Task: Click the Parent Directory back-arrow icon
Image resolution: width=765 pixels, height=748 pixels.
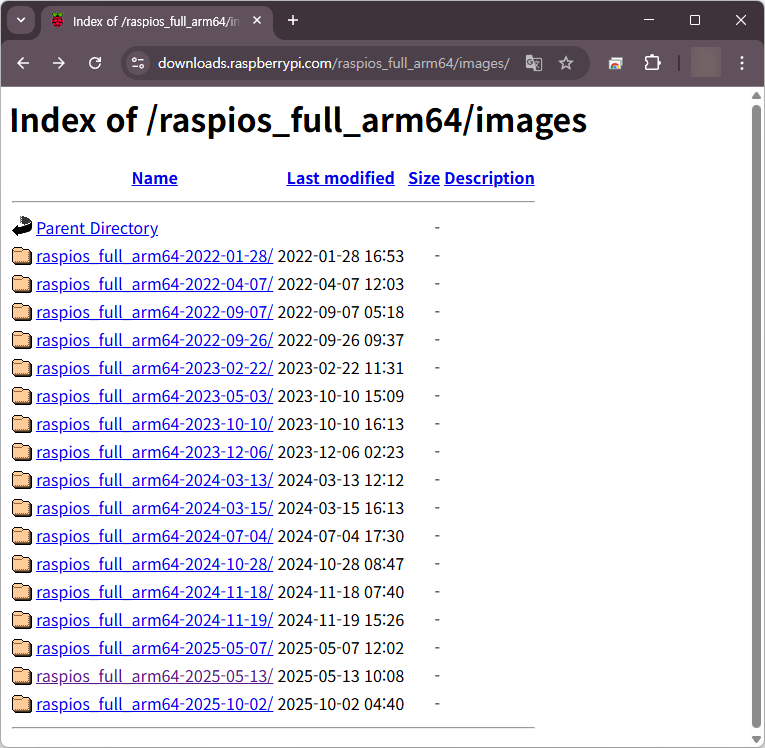Action: coord(22,226)
